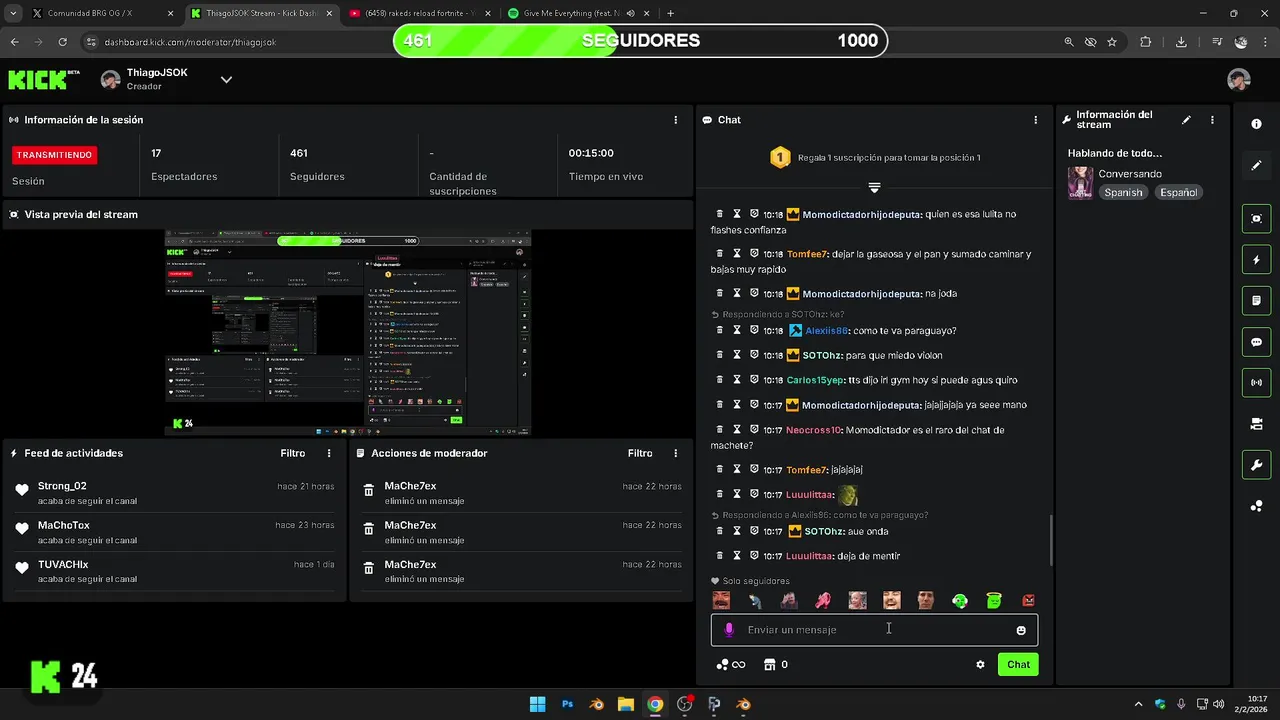Open Feed de actividades three-dots menu
1280x720 pixels.
[x=329, y=453]
